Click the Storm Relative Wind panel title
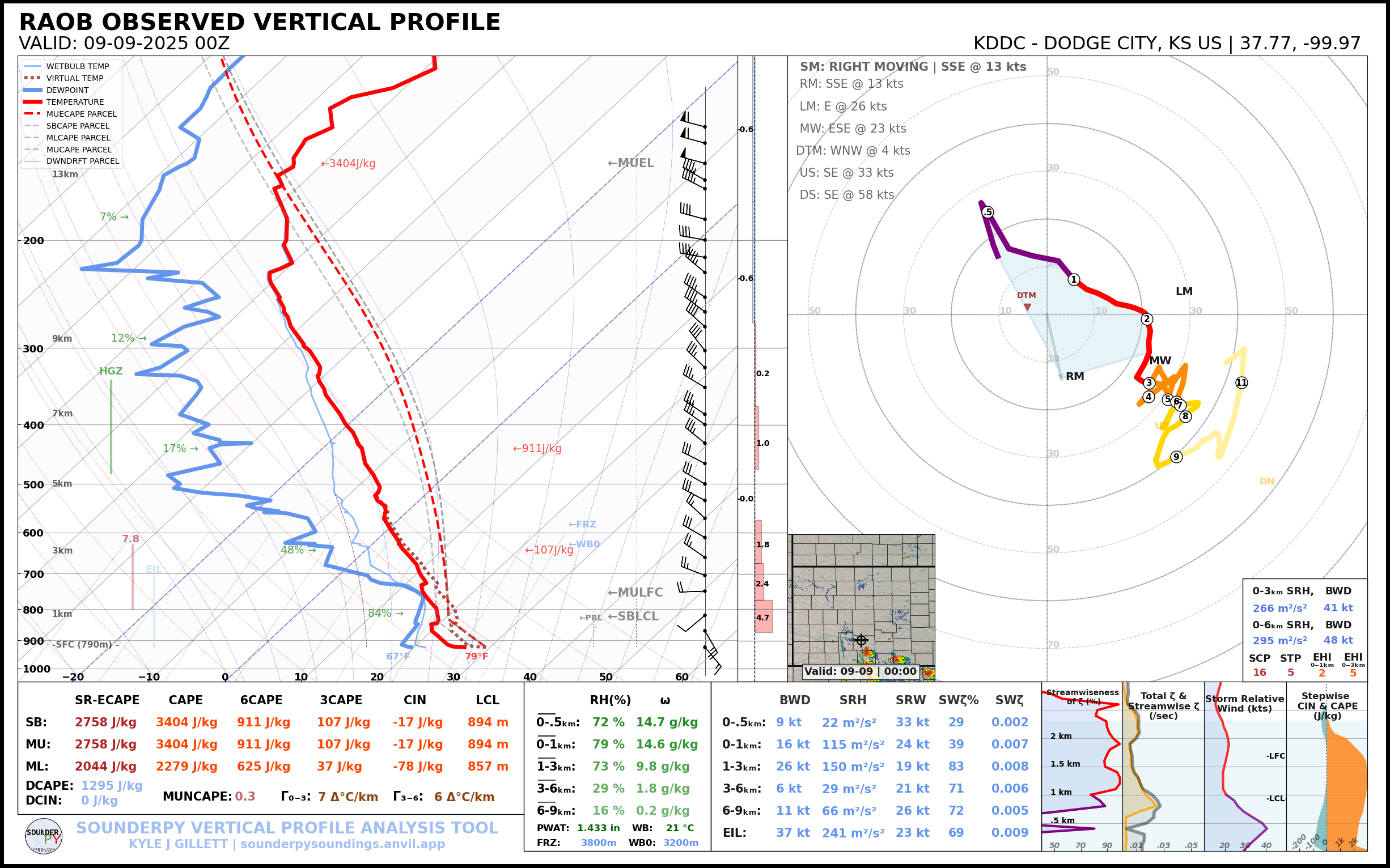 click(x=1244, y=703)
